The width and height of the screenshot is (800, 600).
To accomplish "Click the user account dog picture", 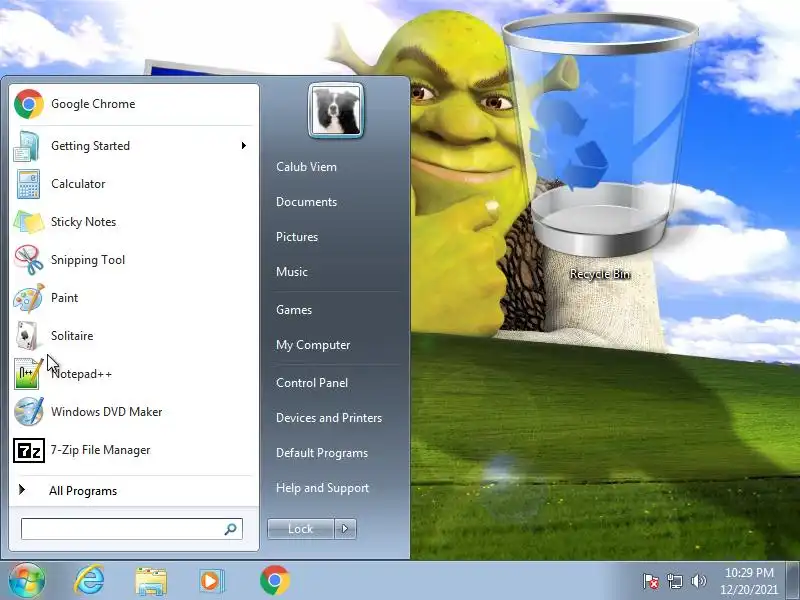I will pyautogui.click(x=336, y=110).
